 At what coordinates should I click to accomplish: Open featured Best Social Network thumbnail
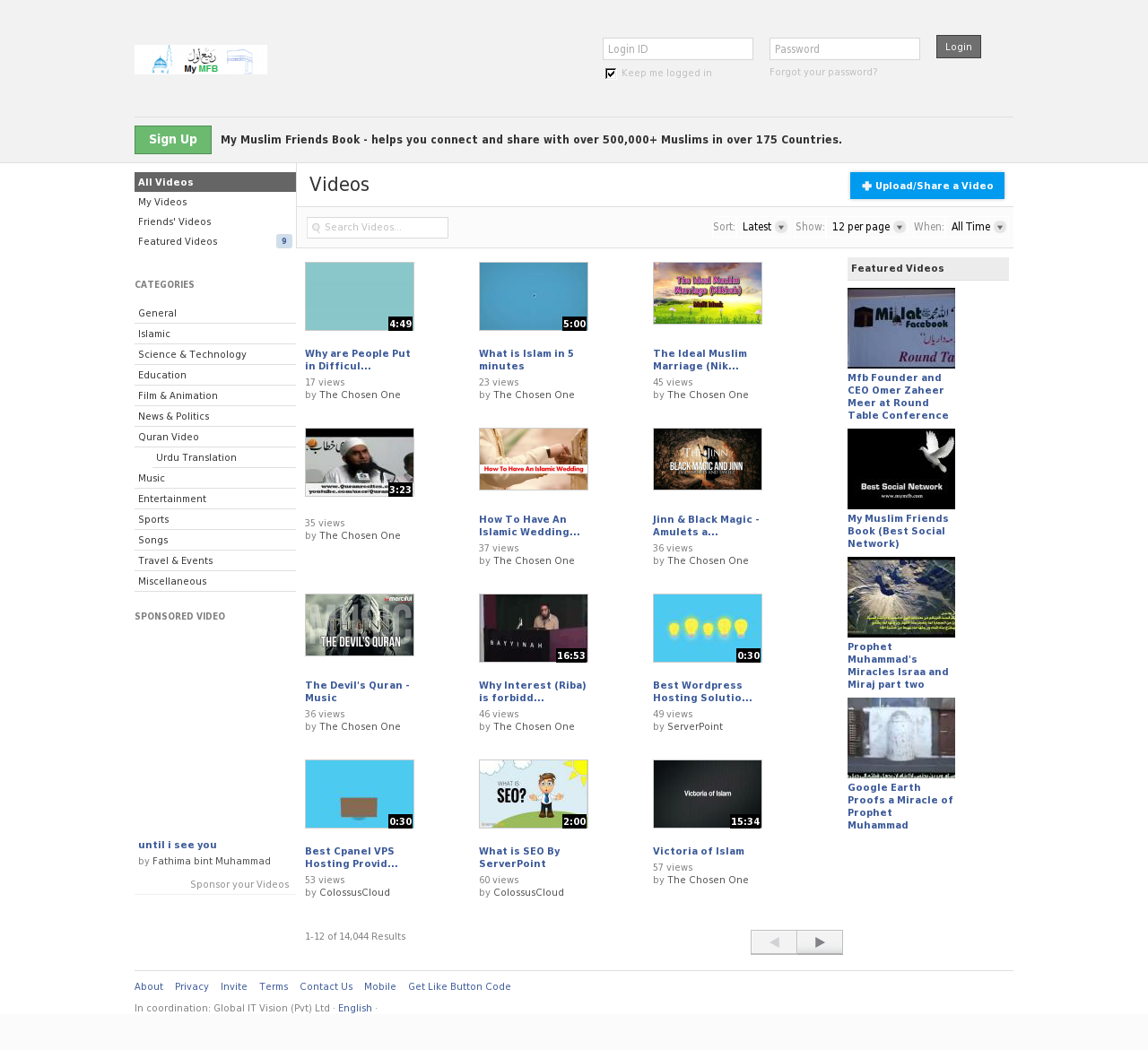pos(901,469)
